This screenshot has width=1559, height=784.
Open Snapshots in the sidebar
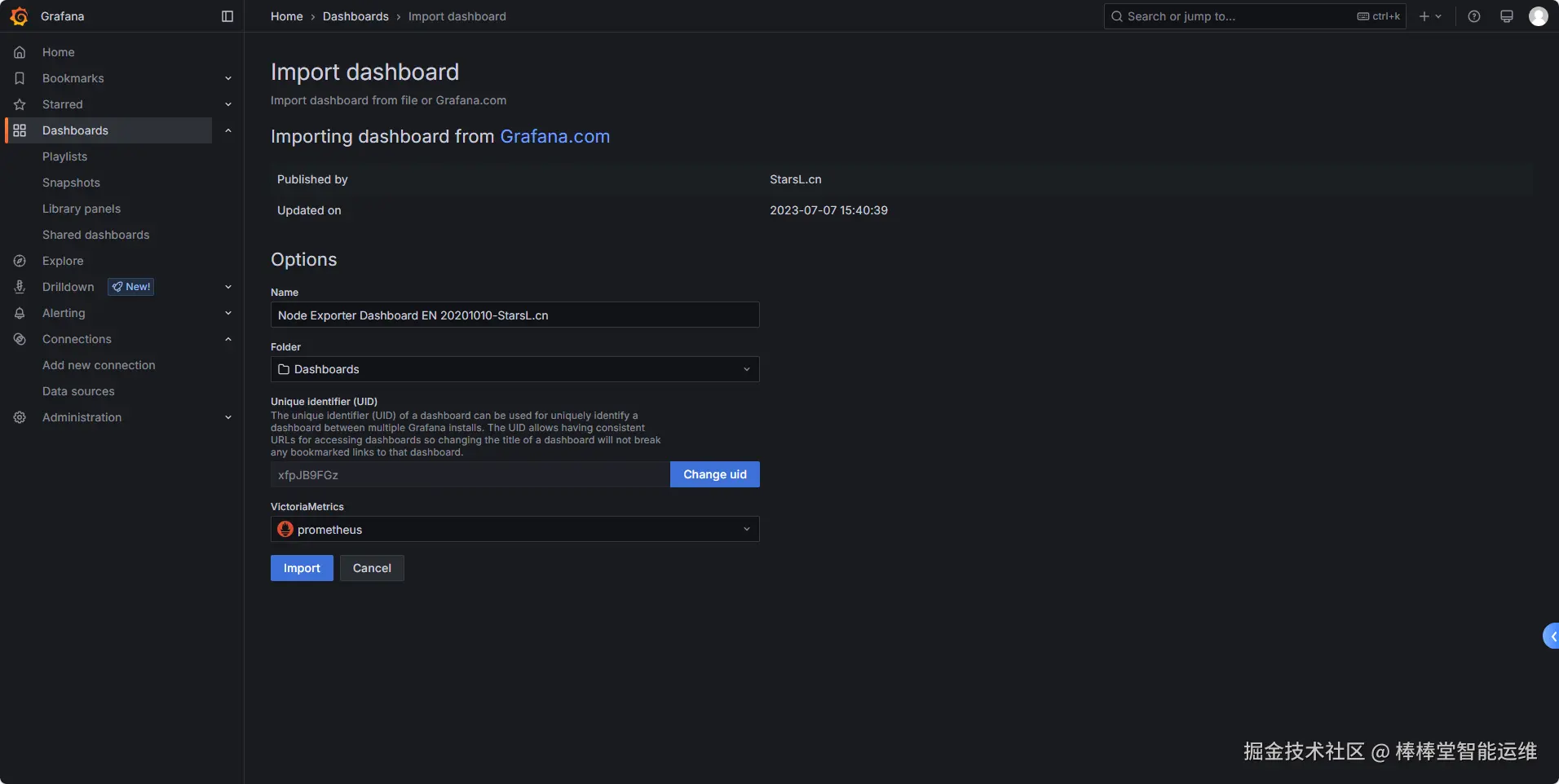coord(71,183)
